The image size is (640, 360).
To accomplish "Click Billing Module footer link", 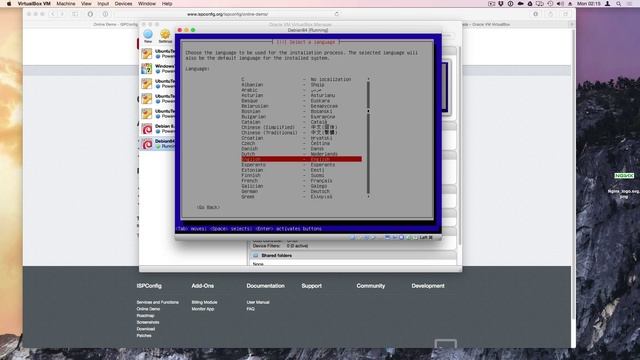I will click(x=204, y=302).
